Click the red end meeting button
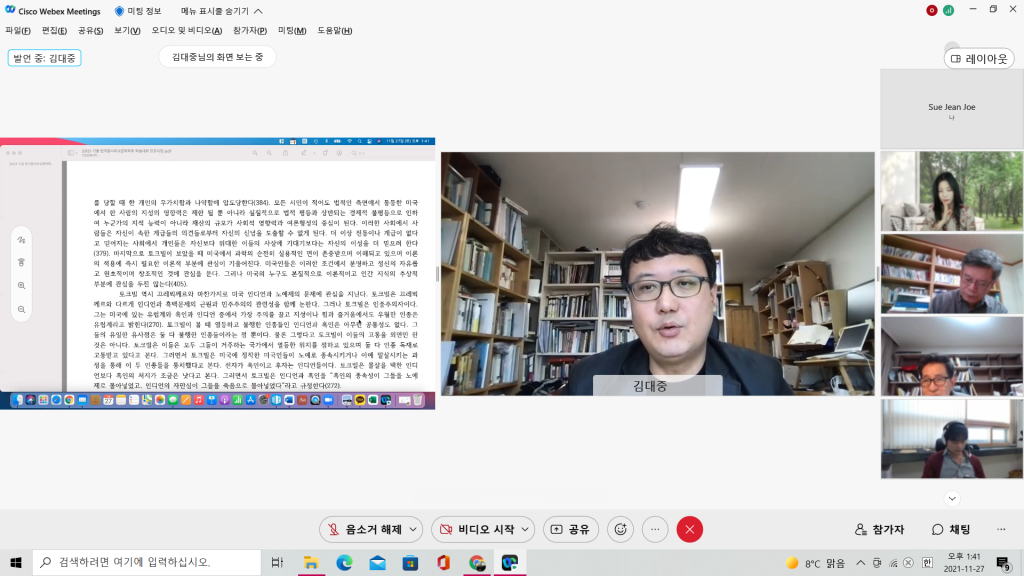The width and height of the screenshot is (1024, 576). 689,529
